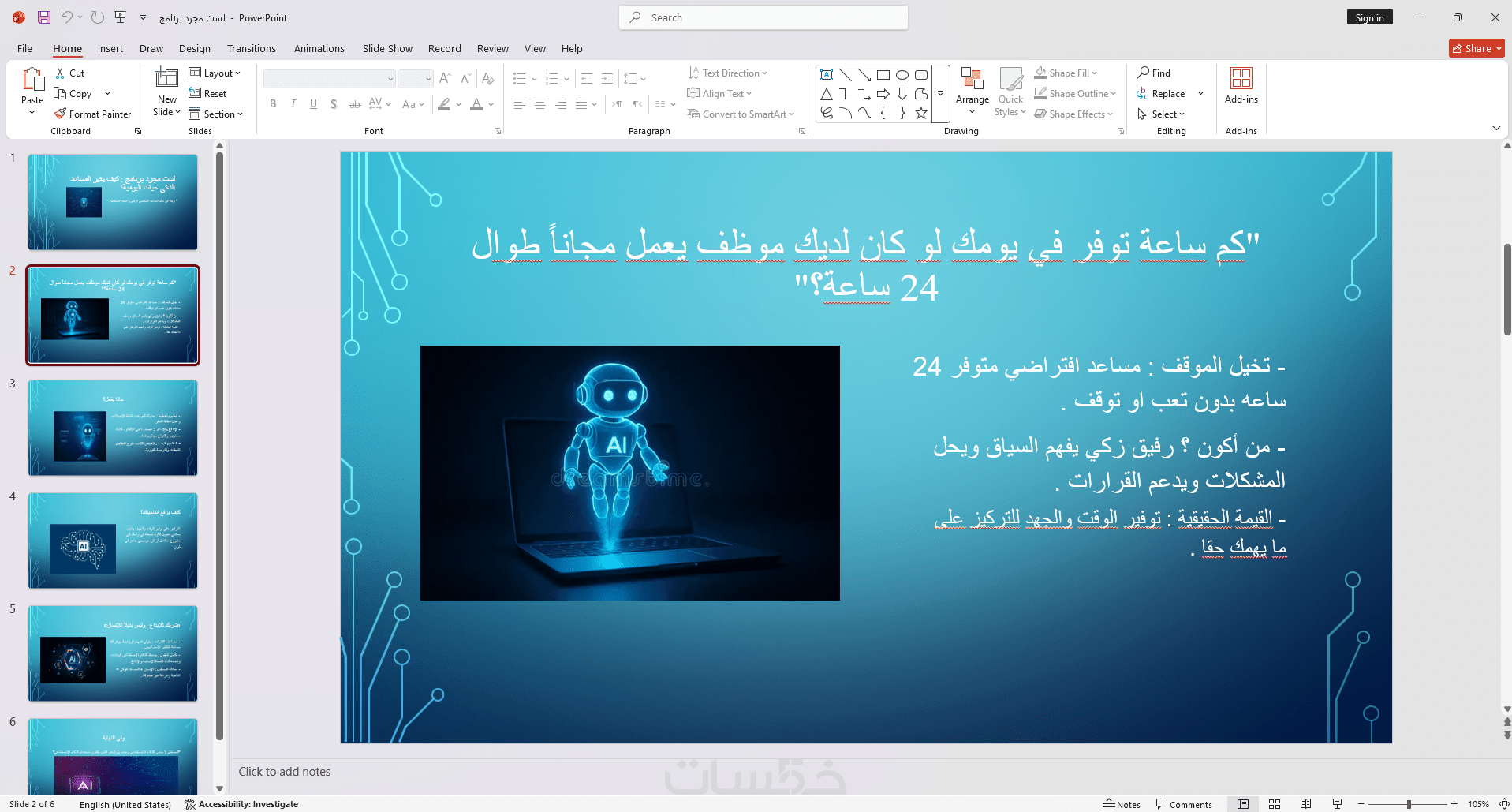Click the Cut scissors icon
This screenshot has height=812, width=1512.
click(60, 73)
